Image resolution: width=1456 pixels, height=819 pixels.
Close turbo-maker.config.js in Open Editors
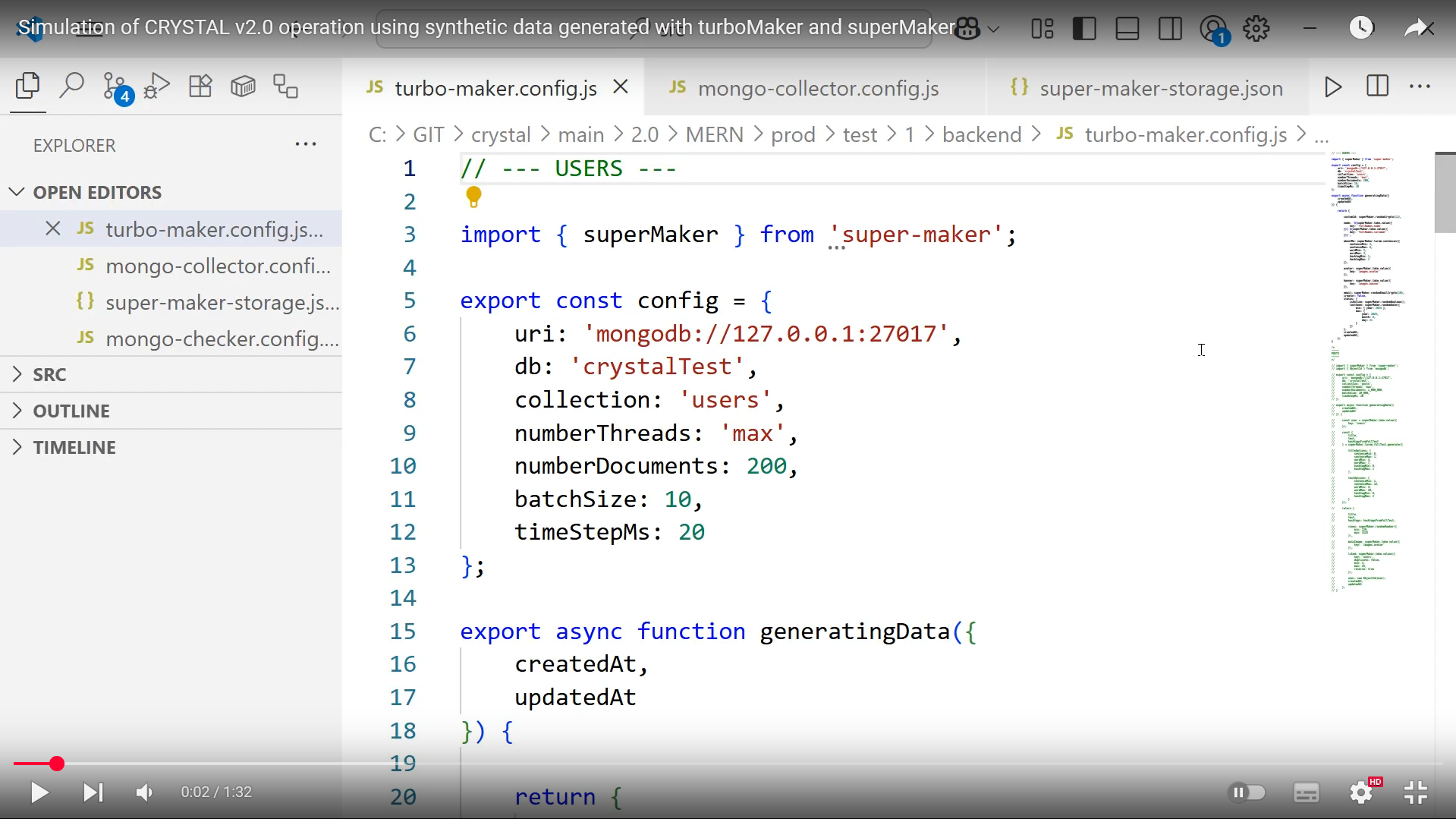[52, 228]
